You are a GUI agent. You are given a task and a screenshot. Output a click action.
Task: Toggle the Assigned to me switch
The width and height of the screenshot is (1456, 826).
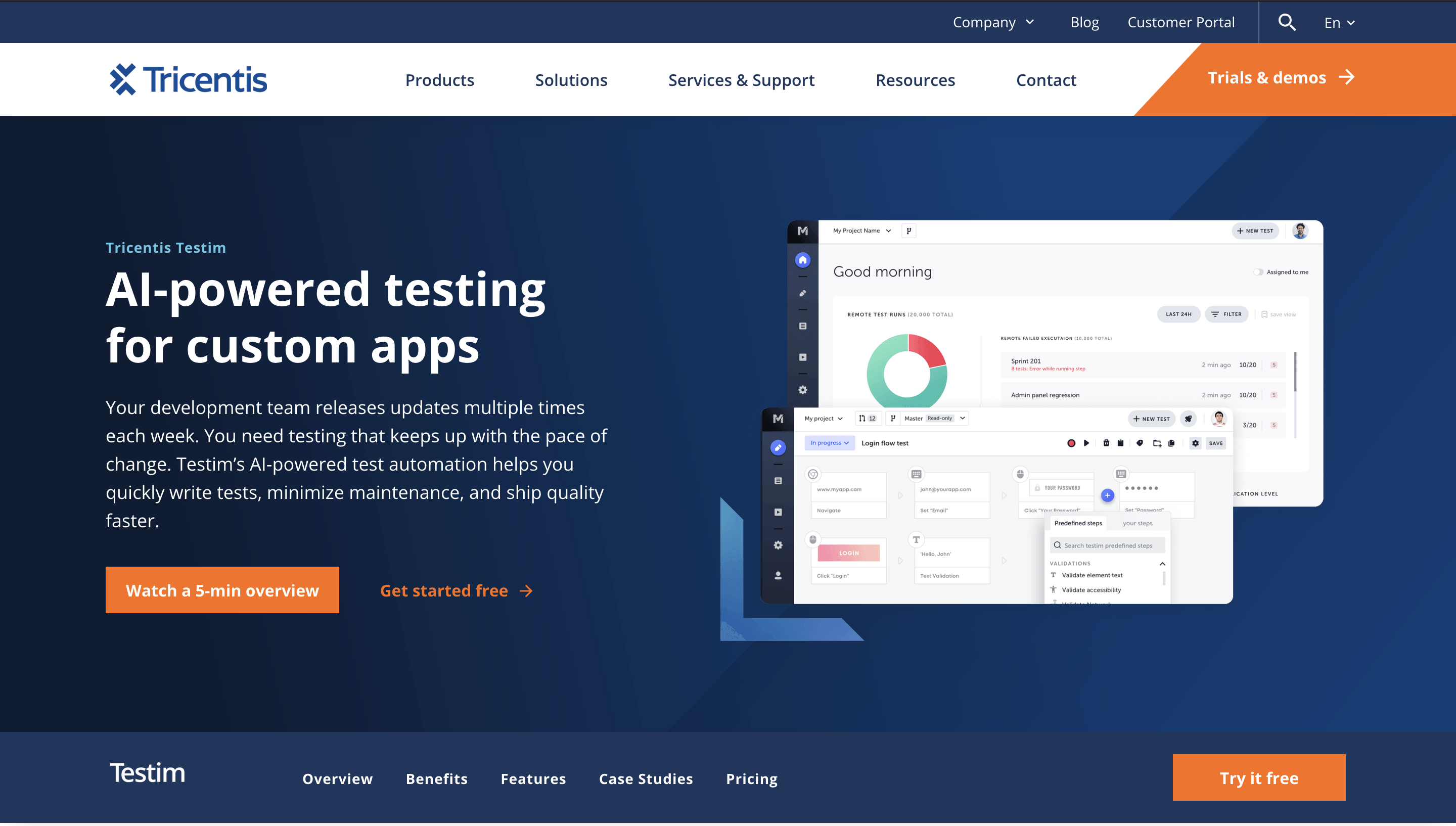1258,272
